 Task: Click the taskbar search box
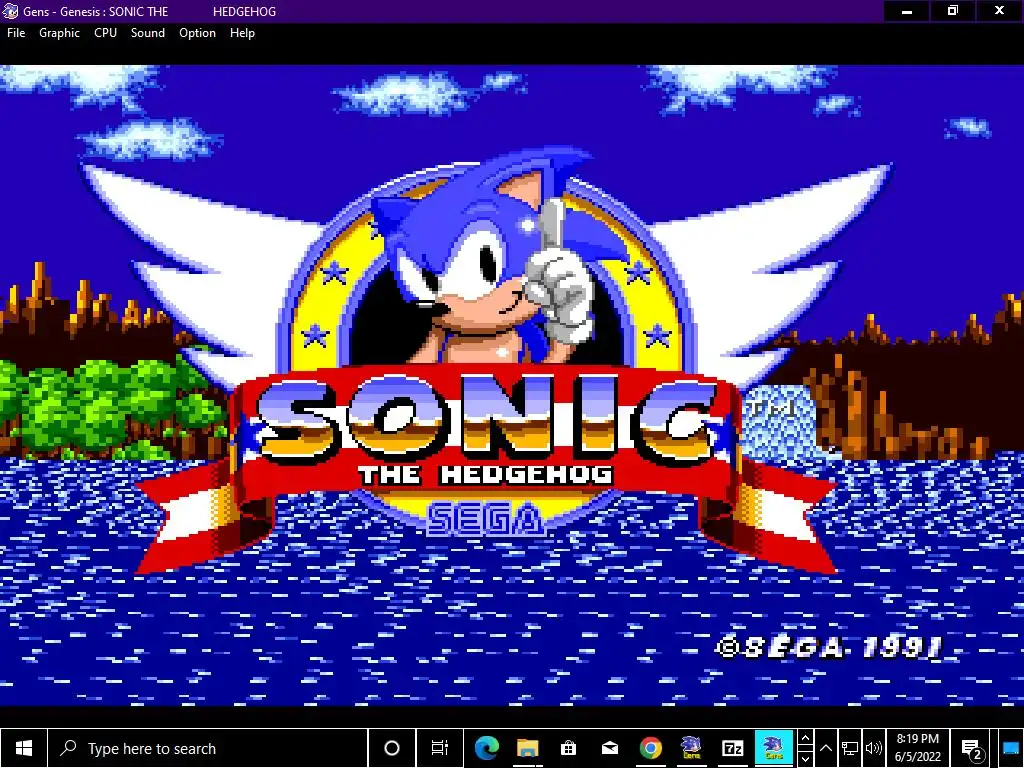(x=208, y=748)
